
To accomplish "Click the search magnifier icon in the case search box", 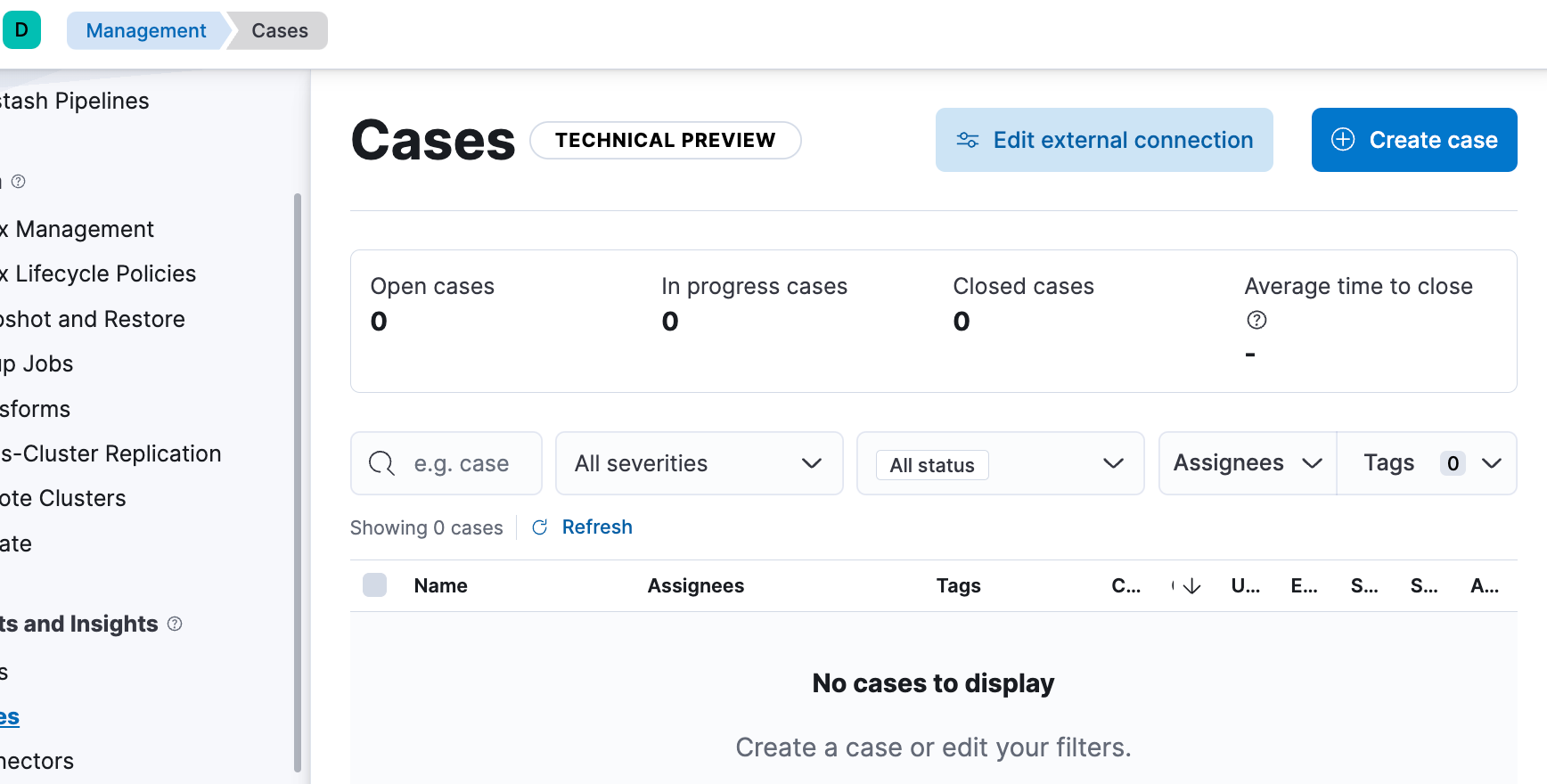I will (381, 463).
